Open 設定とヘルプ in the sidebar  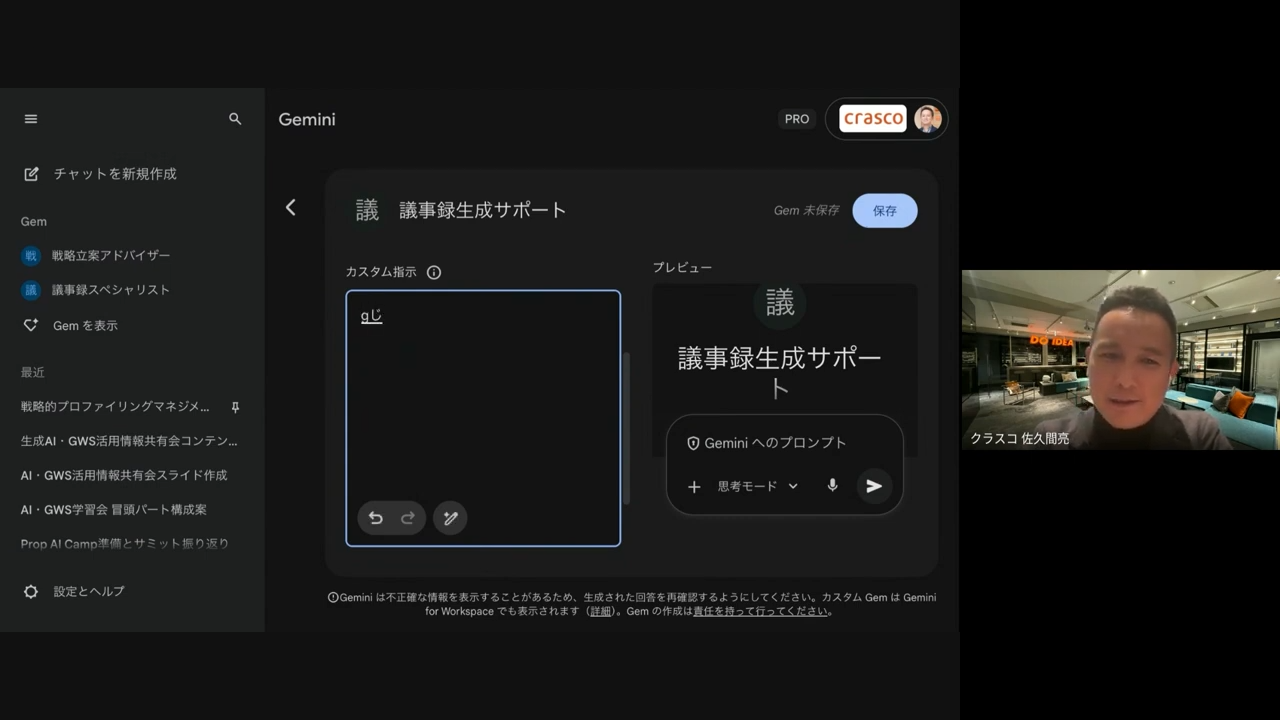[89, 592]
